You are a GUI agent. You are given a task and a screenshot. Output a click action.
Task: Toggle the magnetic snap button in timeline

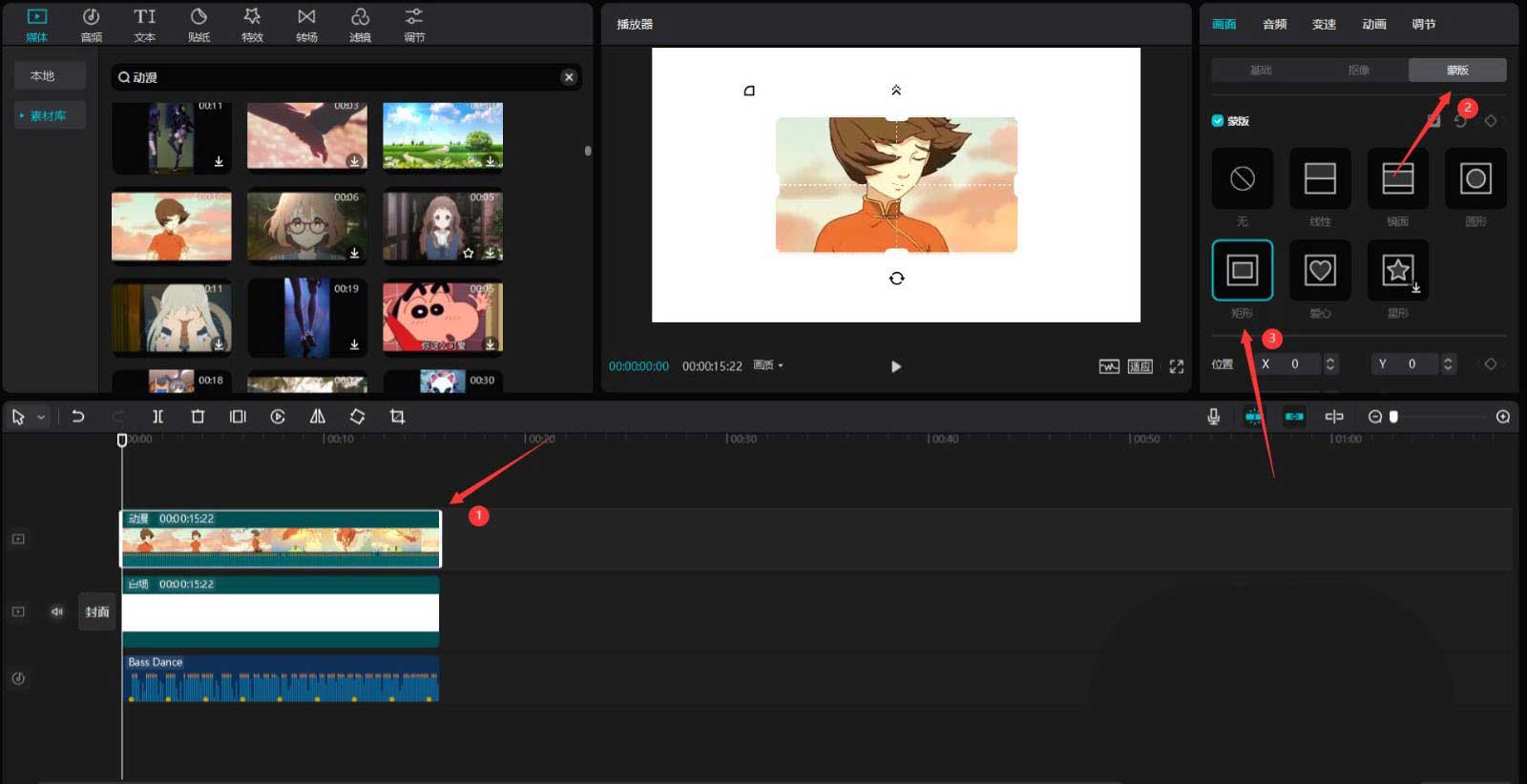tap(1253, 417)
